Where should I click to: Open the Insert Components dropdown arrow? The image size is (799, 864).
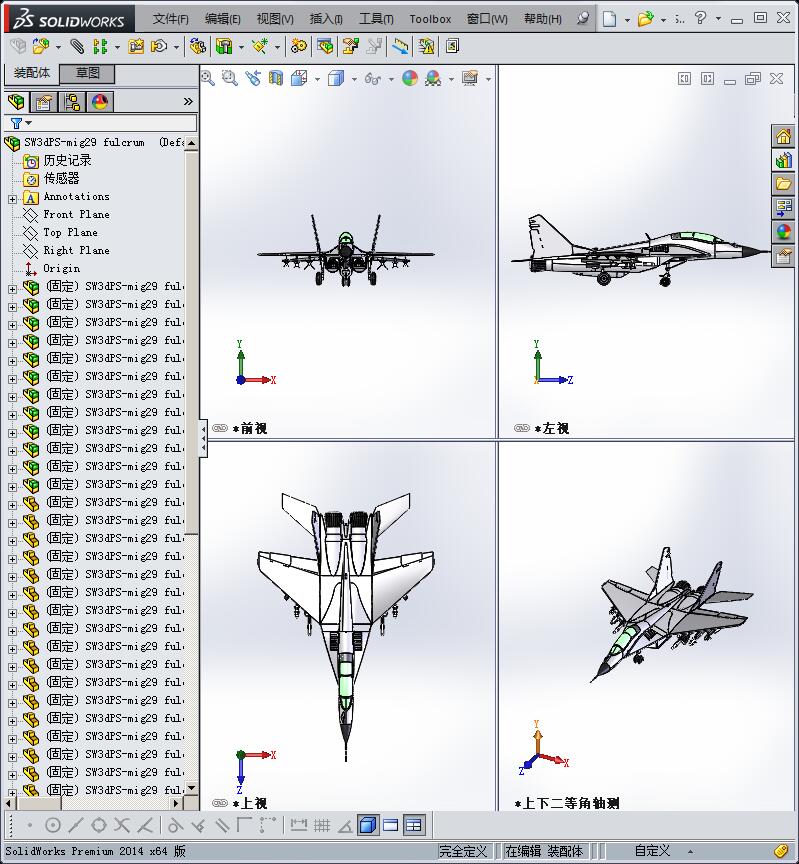(x=58, y=47)
